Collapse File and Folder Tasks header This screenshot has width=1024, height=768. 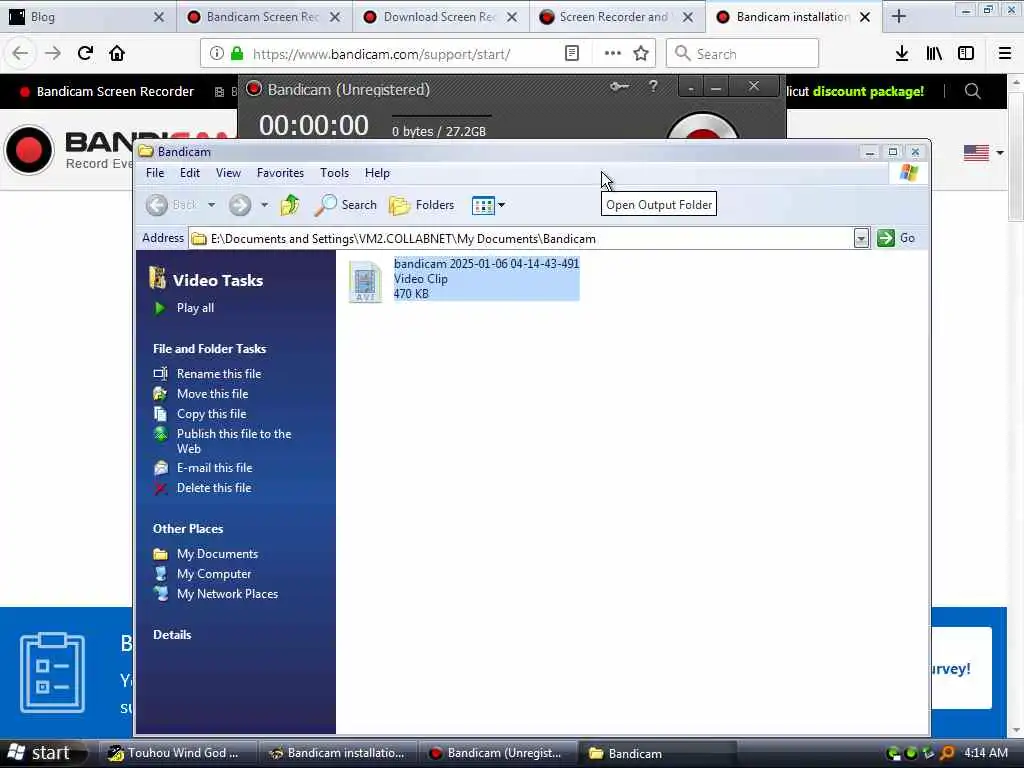[x=210, y=349]
